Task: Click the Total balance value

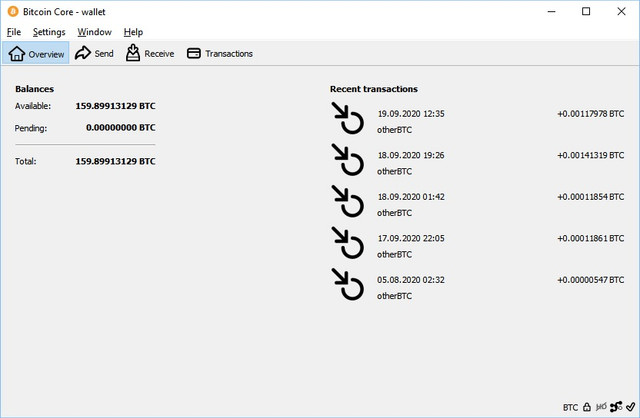Action: tap(116, 161)
